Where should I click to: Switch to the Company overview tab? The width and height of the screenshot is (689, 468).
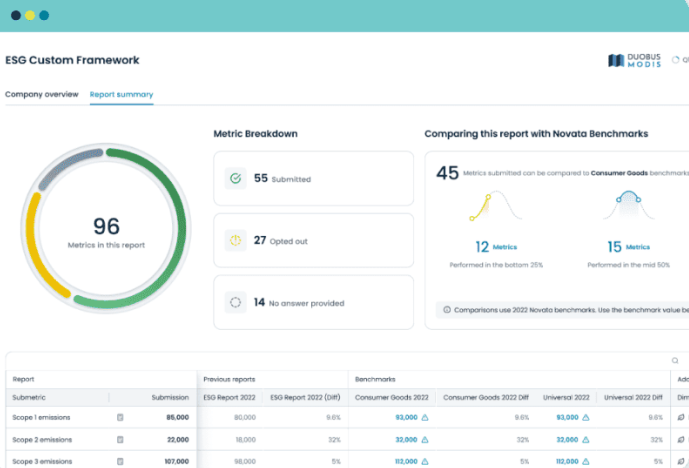click(41, 94)
